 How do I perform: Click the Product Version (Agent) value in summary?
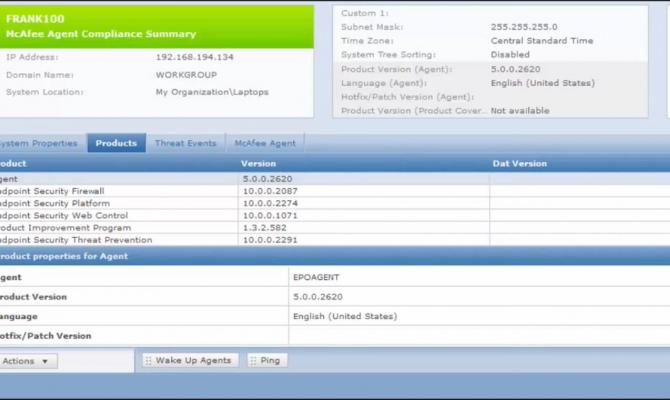pyautogui.click(x=515, y=69)
